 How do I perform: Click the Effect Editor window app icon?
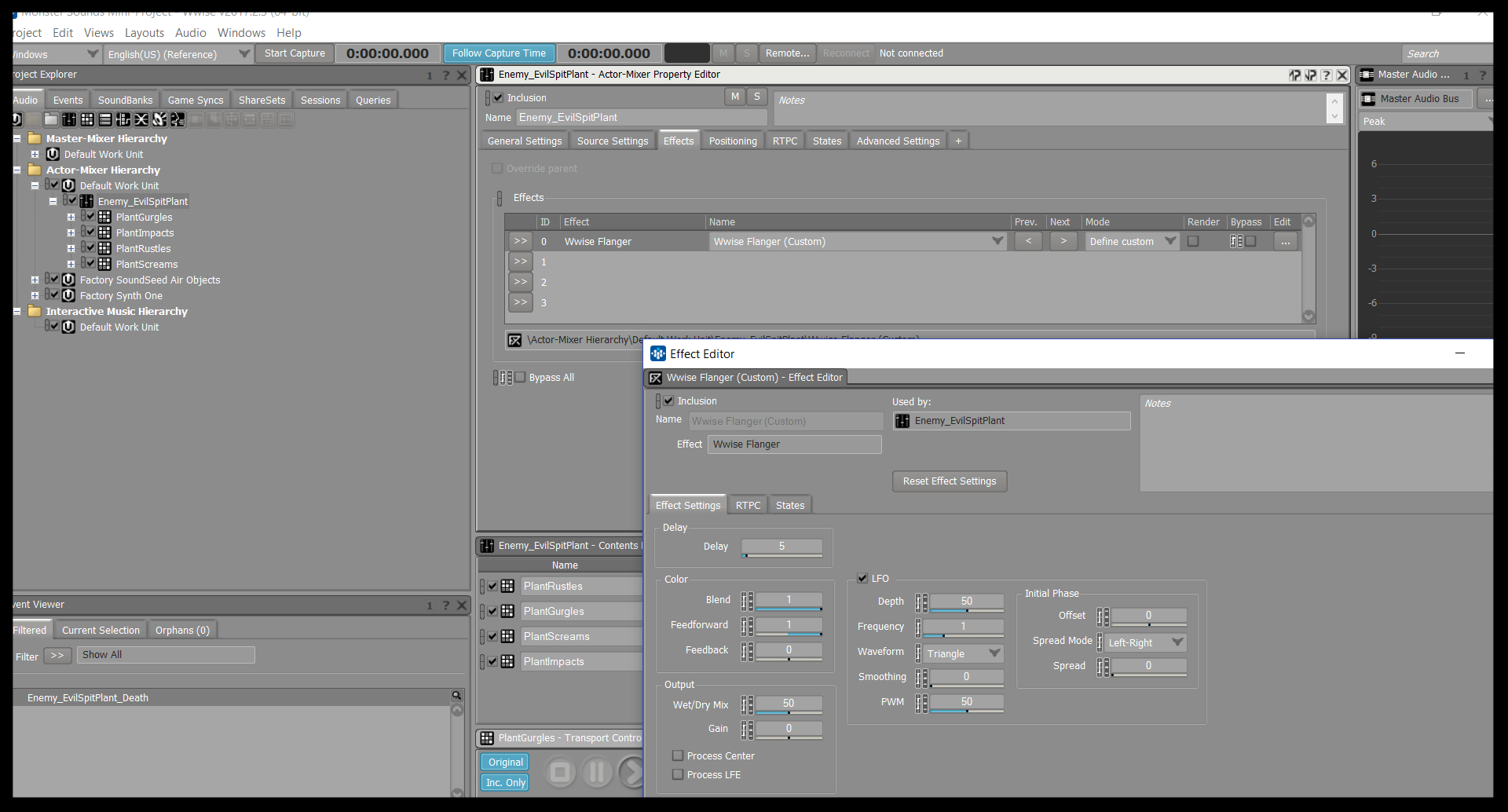tap(658, 354)
